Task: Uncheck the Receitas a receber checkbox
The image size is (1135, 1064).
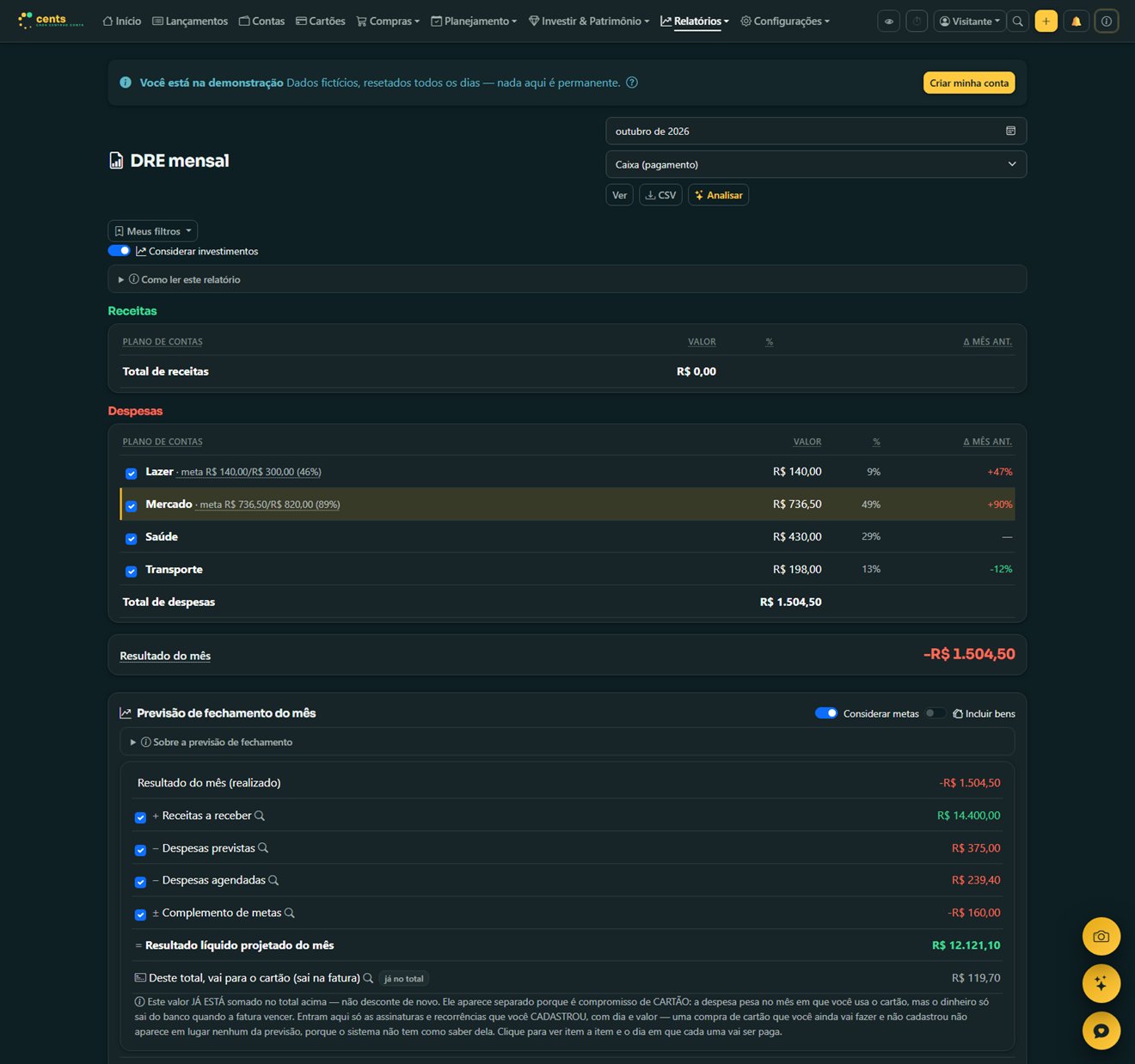Action: (x=140, y=817)
